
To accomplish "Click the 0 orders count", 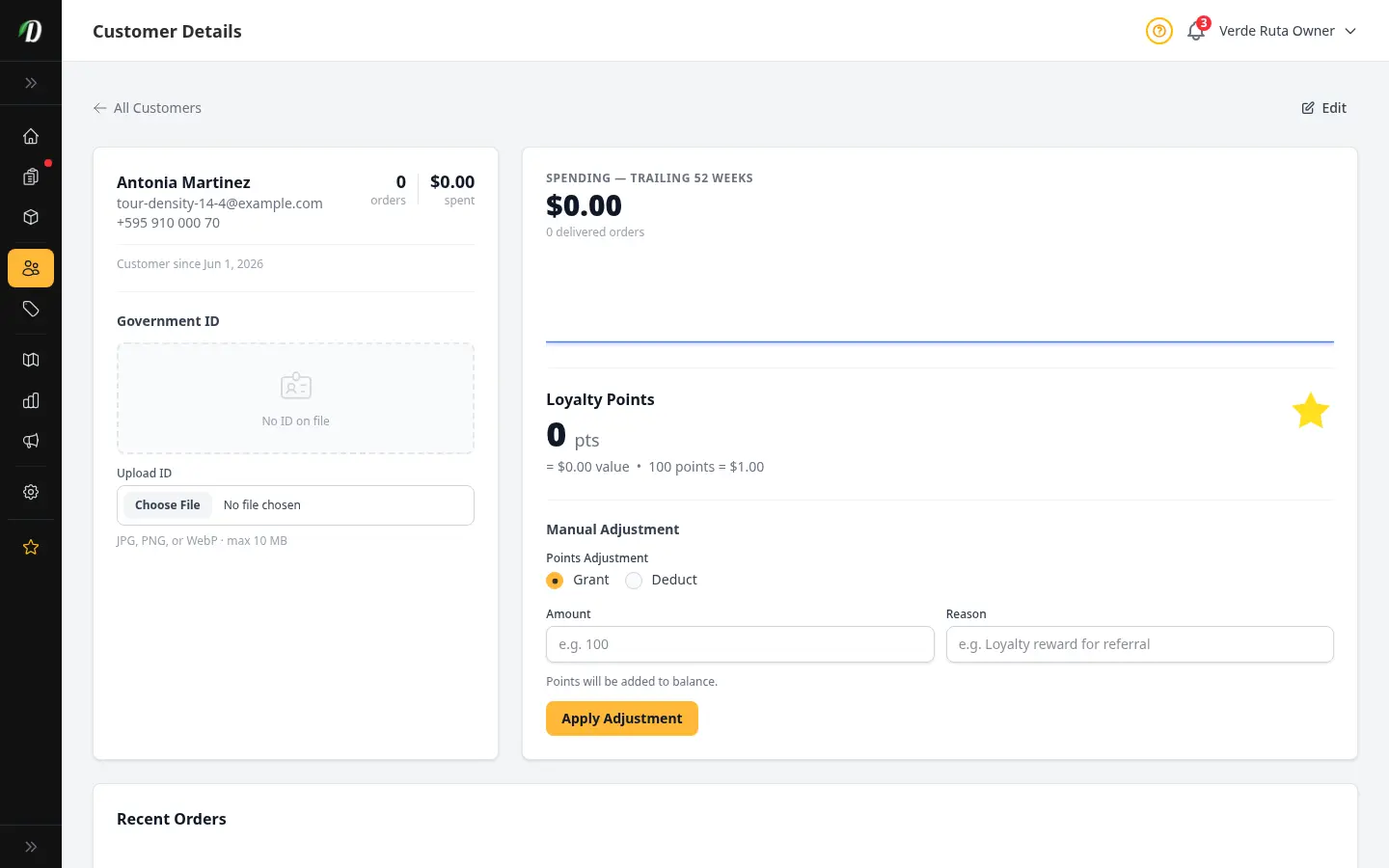I will (x=400, y=182).
